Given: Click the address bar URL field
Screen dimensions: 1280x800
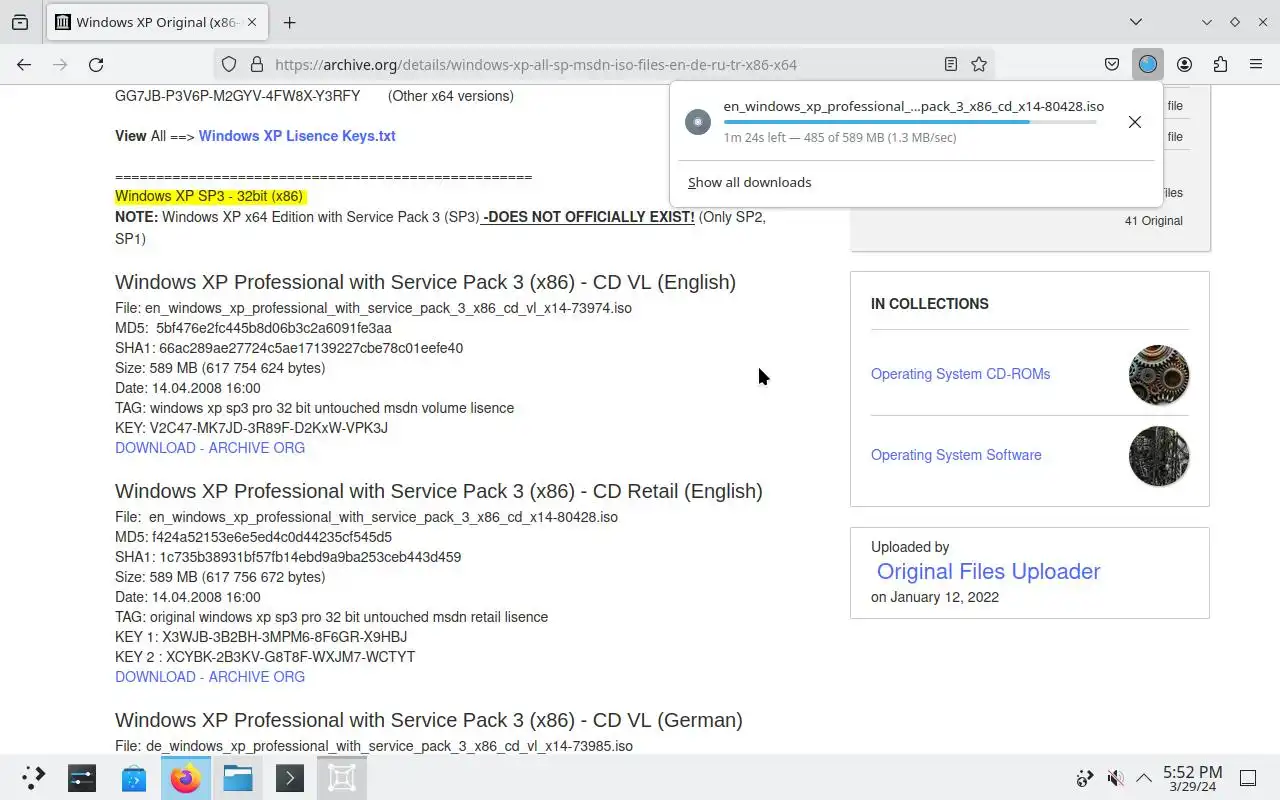Looking at the screenshot, I should (605, 64).
